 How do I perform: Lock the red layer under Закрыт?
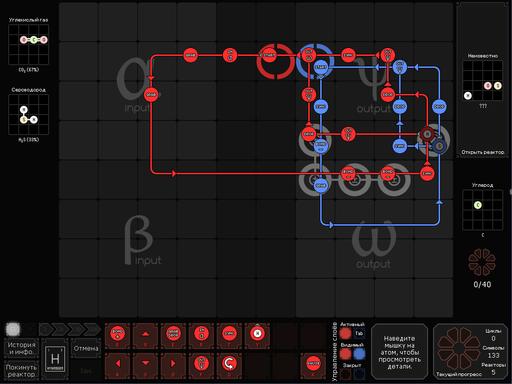(346, 374)
